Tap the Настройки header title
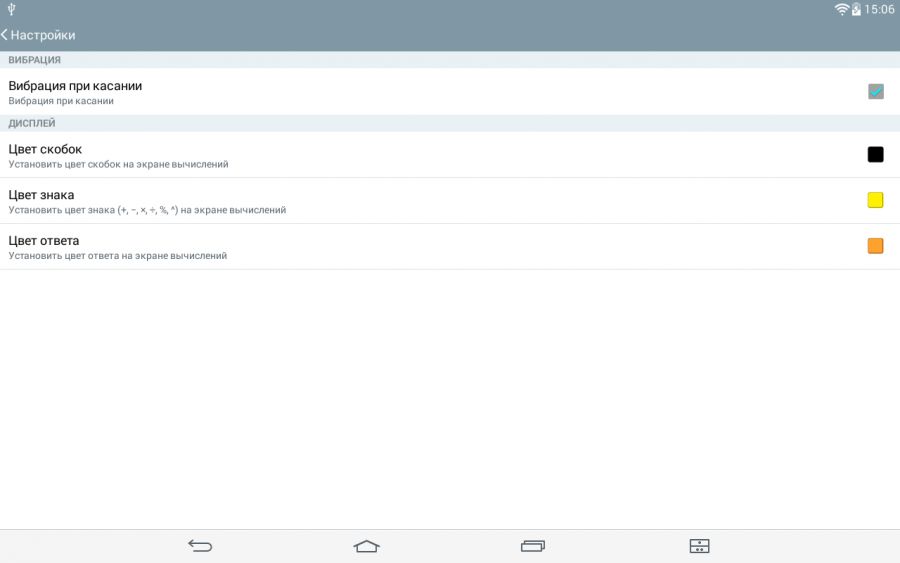 tap(43, 35)
